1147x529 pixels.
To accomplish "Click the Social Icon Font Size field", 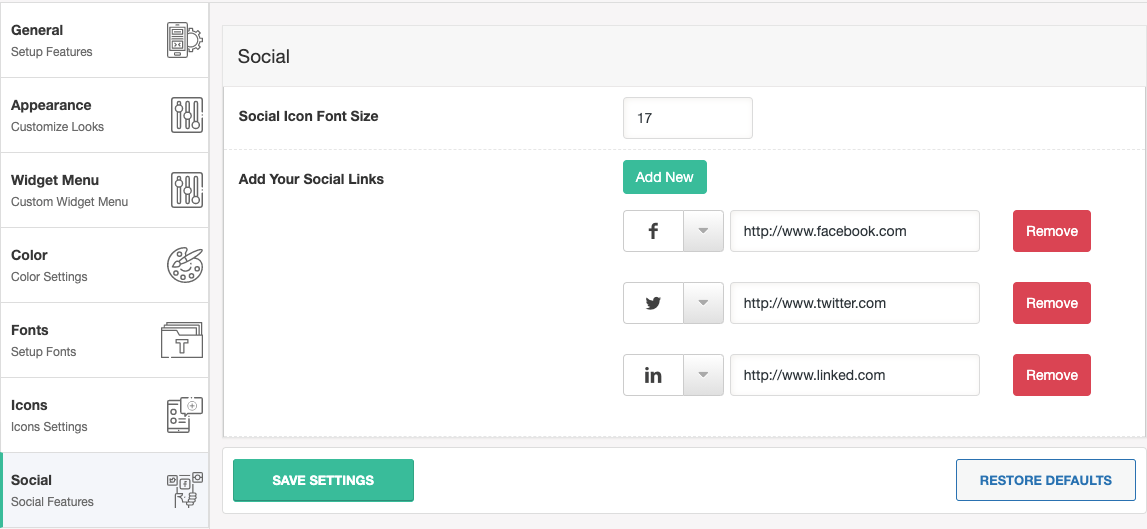I will (687, 118).
